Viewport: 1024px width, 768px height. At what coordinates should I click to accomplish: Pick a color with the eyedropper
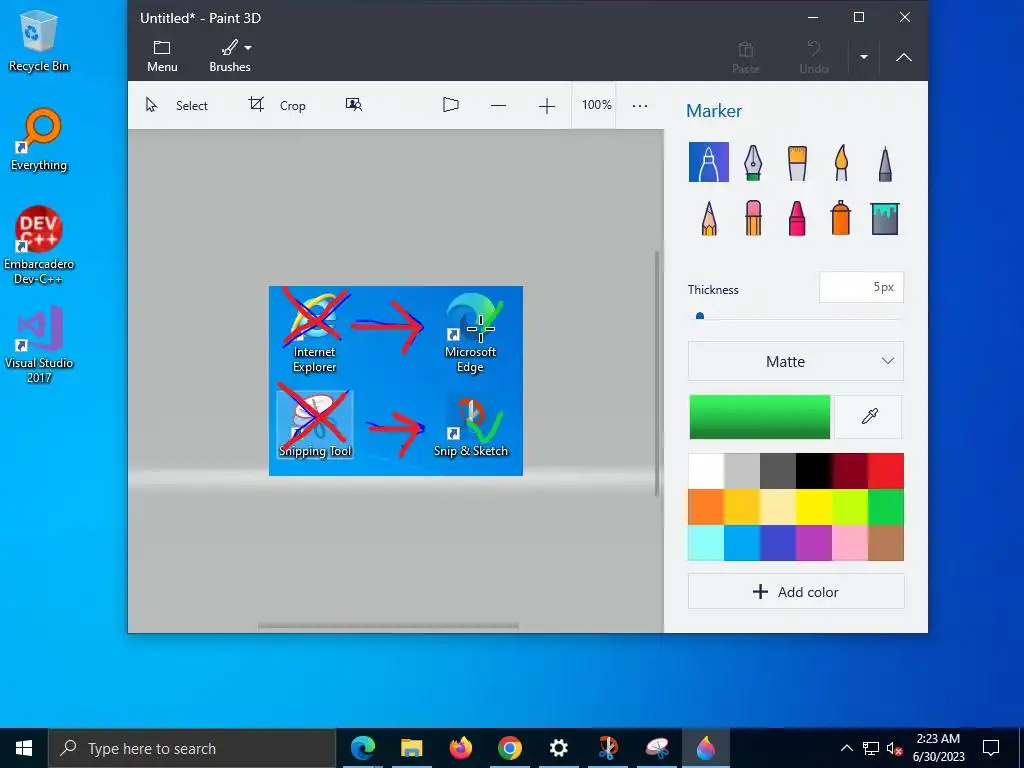click(x=869, y=417)
